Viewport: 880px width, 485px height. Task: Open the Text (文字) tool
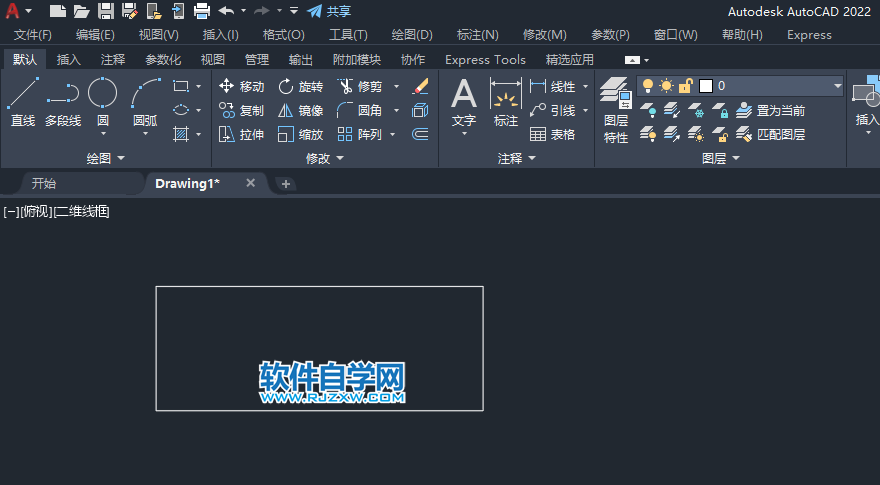[464, 102]
